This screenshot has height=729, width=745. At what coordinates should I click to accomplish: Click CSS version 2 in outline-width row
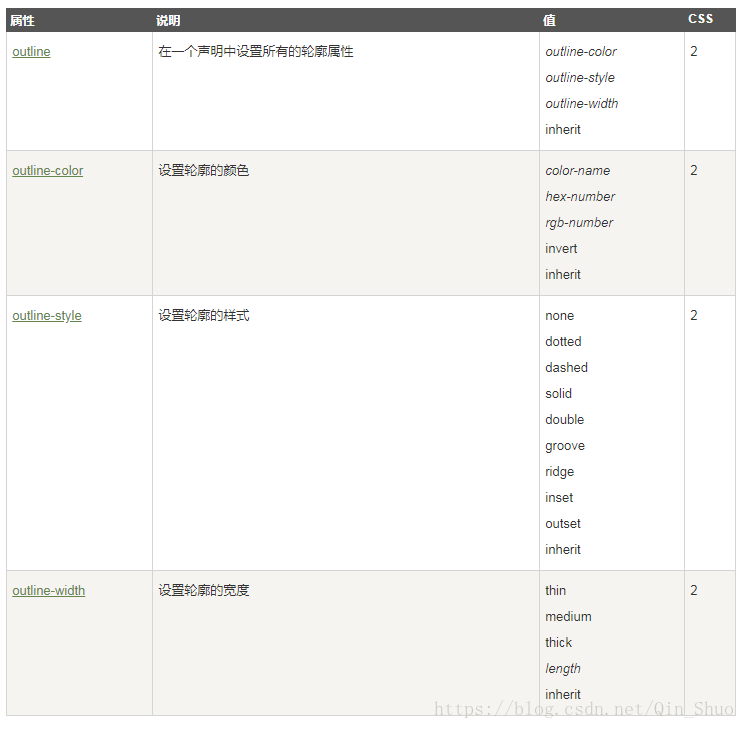pyautogui.click(x=694, y=590)
